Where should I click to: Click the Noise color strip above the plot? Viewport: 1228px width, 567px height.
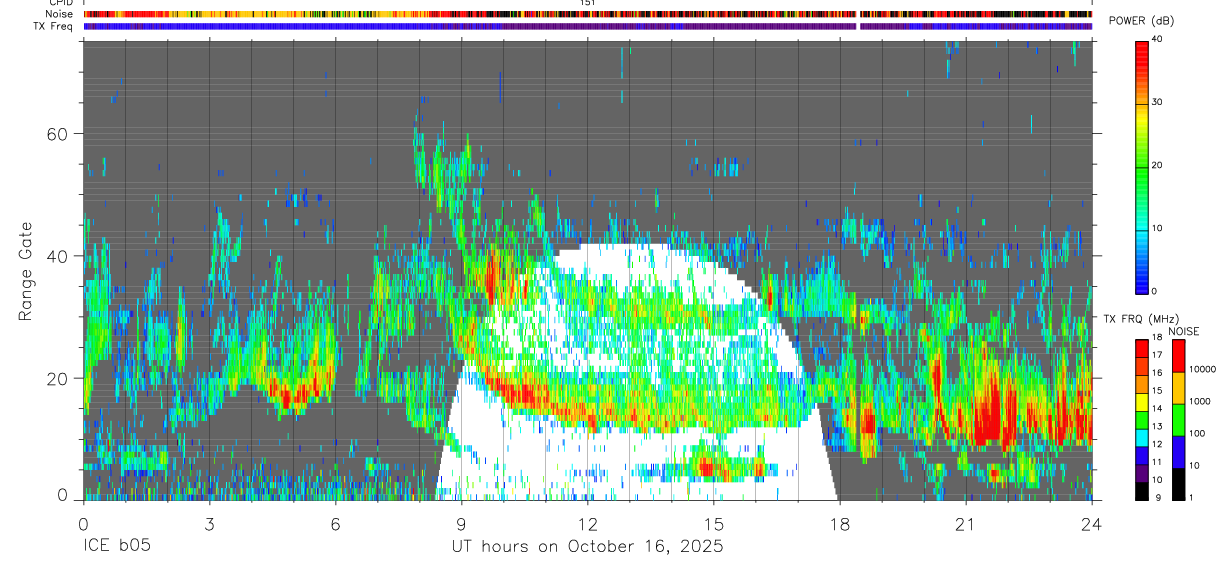587,14
